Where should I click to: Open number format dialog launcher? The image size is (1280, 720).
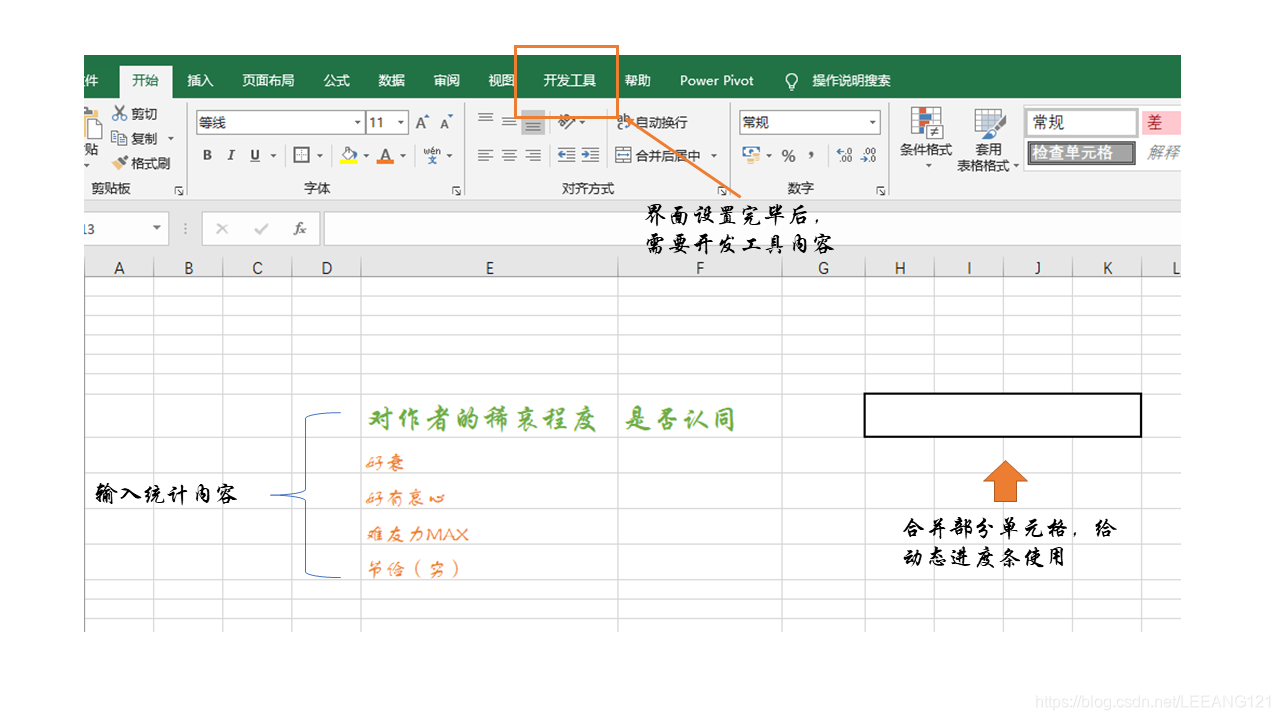[x=880, y=190]
